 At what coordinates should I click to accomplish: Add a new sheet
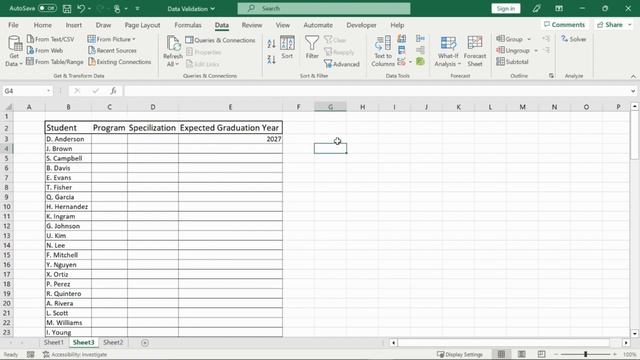[145, 343]
